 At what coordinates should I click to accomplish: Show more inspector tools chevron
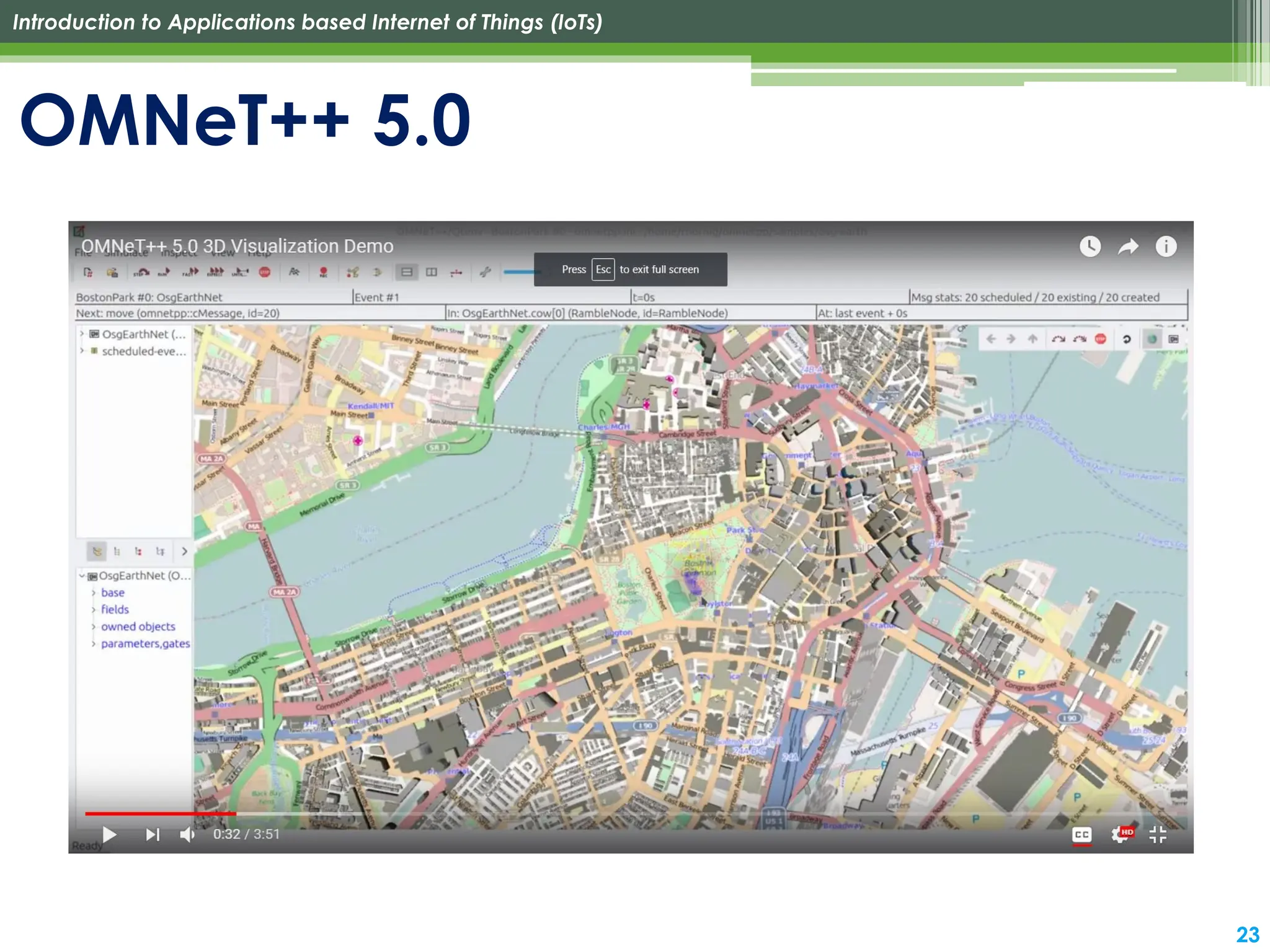tap(184, 551)
